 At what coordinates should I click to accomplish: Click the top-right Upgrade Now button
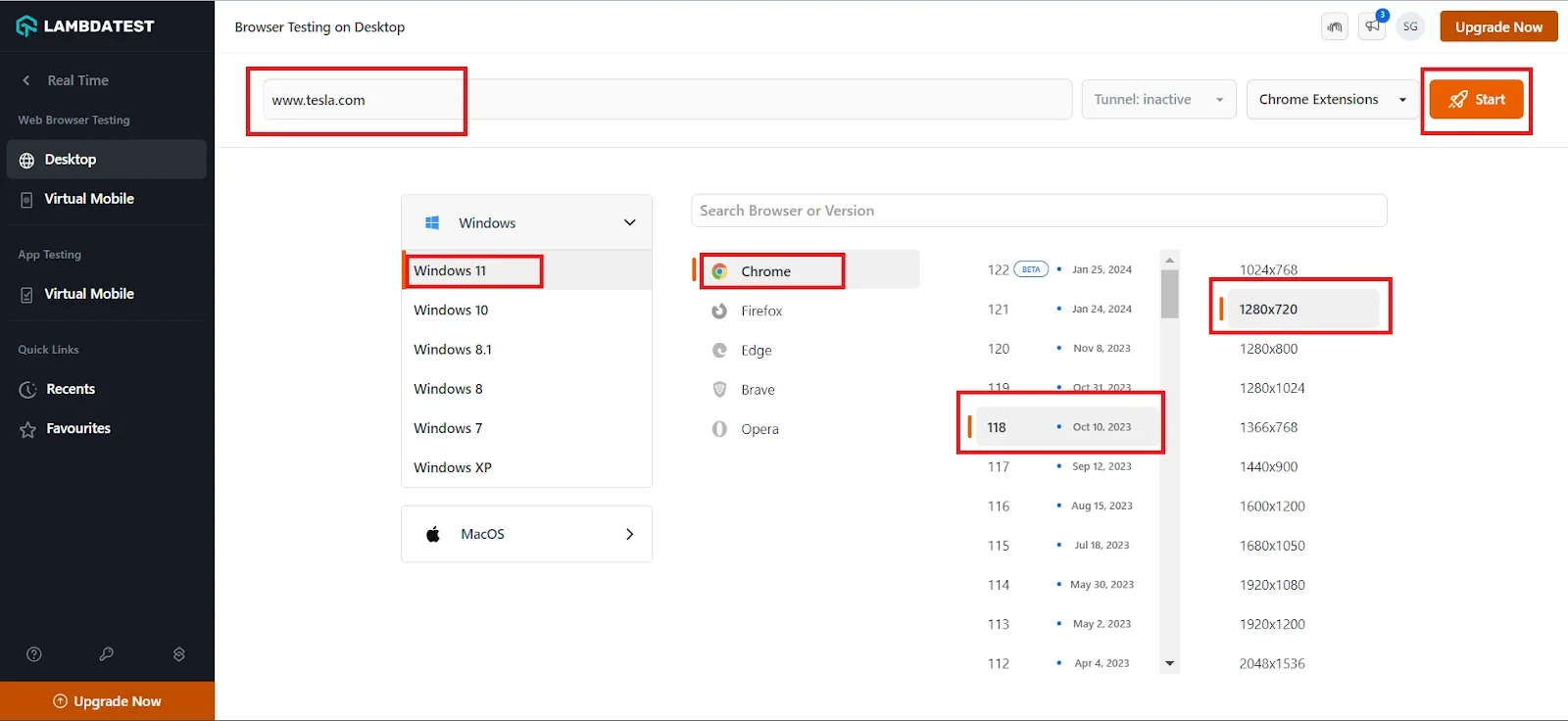click(1498, 26)
